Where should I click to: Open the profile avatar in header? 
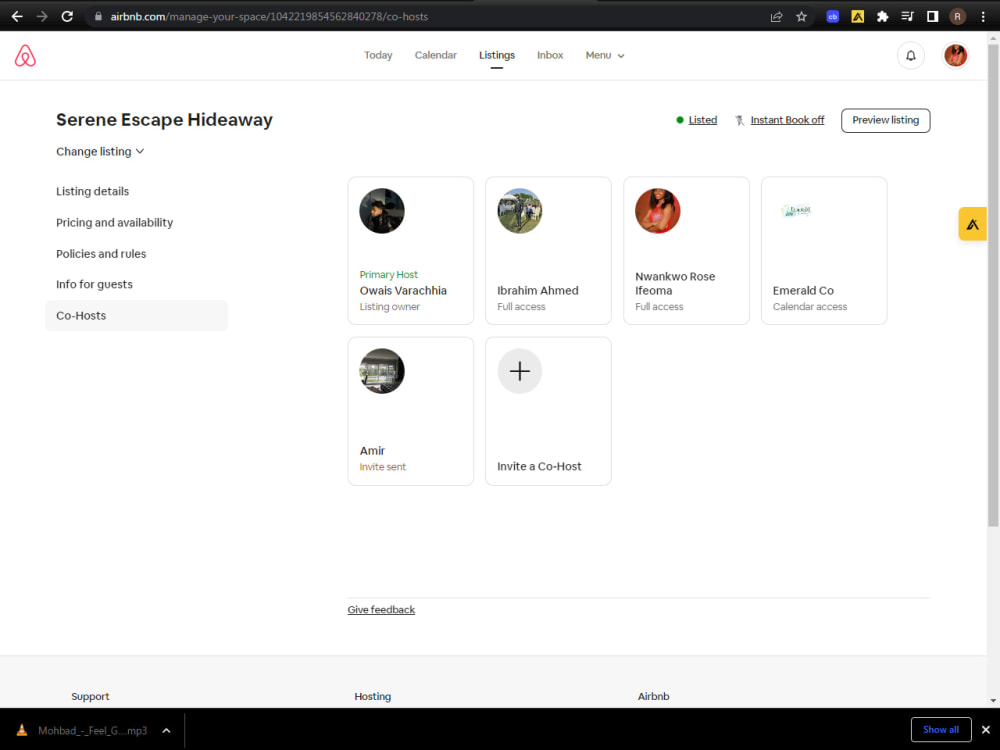[x=955, y=55]
